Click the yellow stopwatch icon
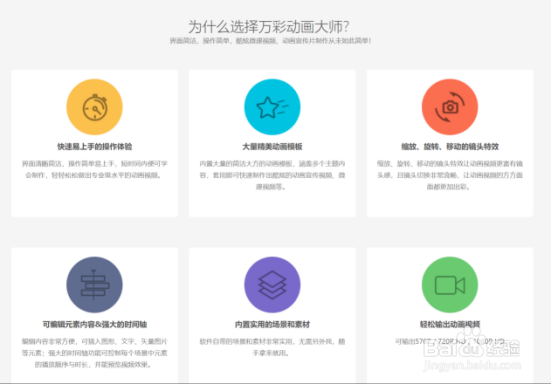The width and height of the screenshot is (552, 385). tap(94, 107)
